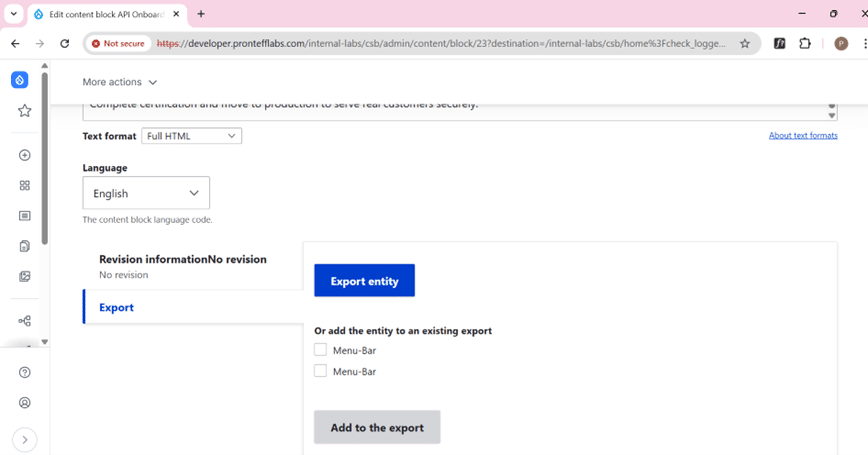Reload the page with the refresh icon
Image resolution: width=868 pixels, height=455 pixels.
click(65, 44)
